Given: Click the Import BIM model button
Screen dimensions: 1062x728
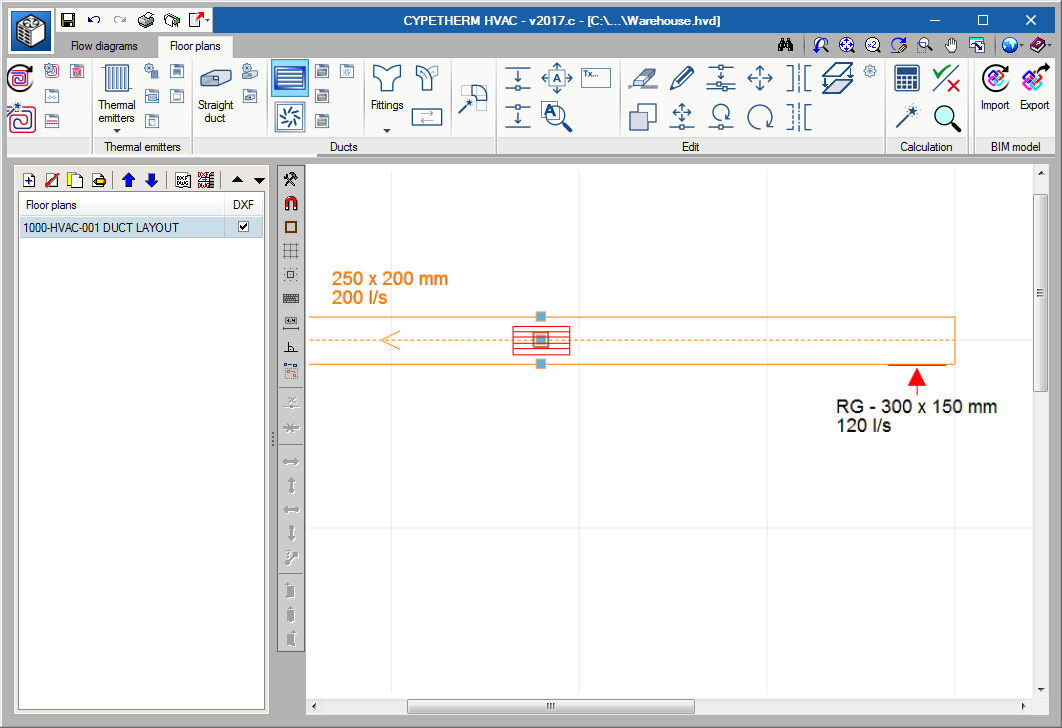Looking at the screenshot, I should click(994, 88).
